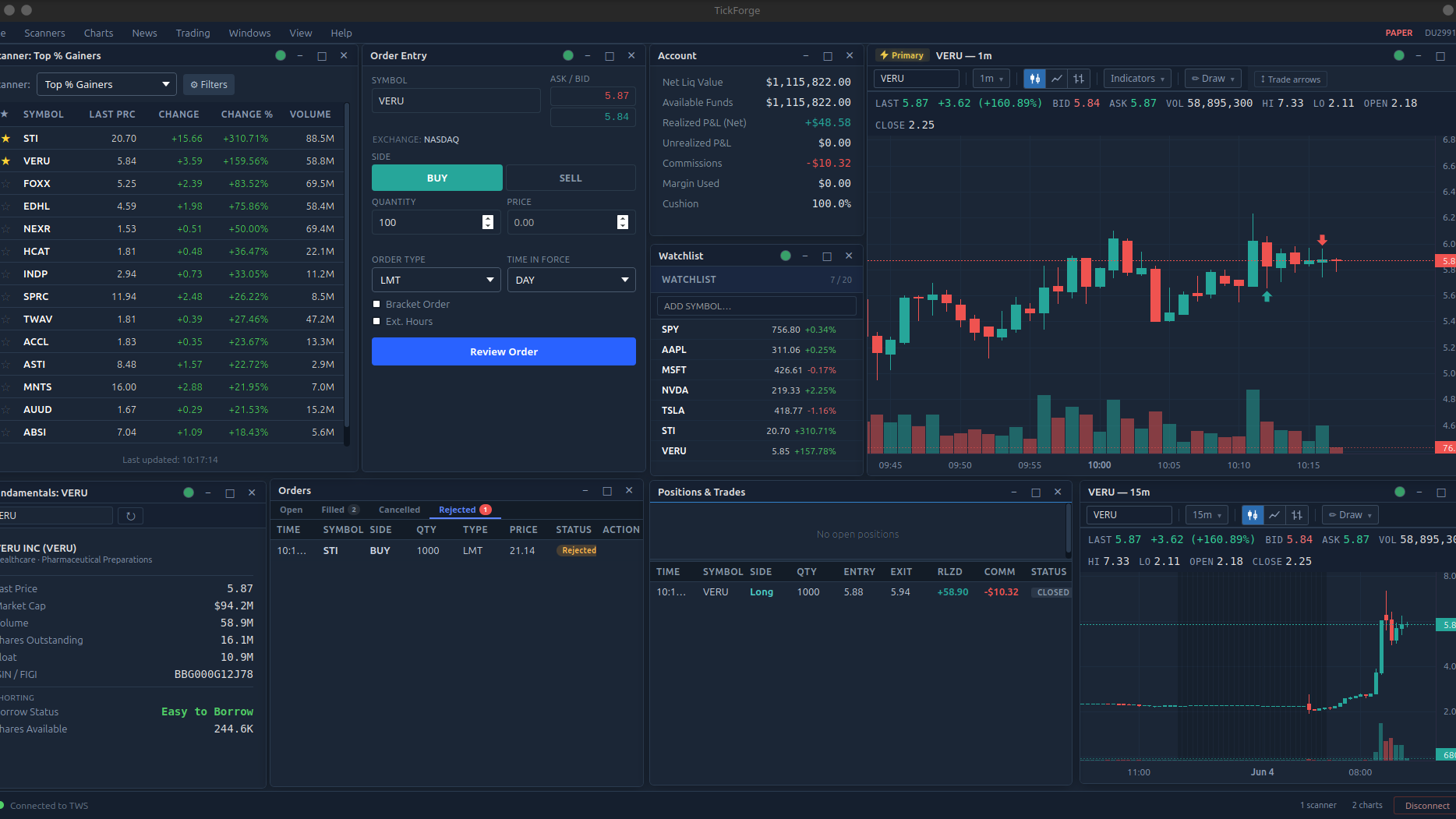Open the DAY time in force dropdown

click(x=571, y=280)
